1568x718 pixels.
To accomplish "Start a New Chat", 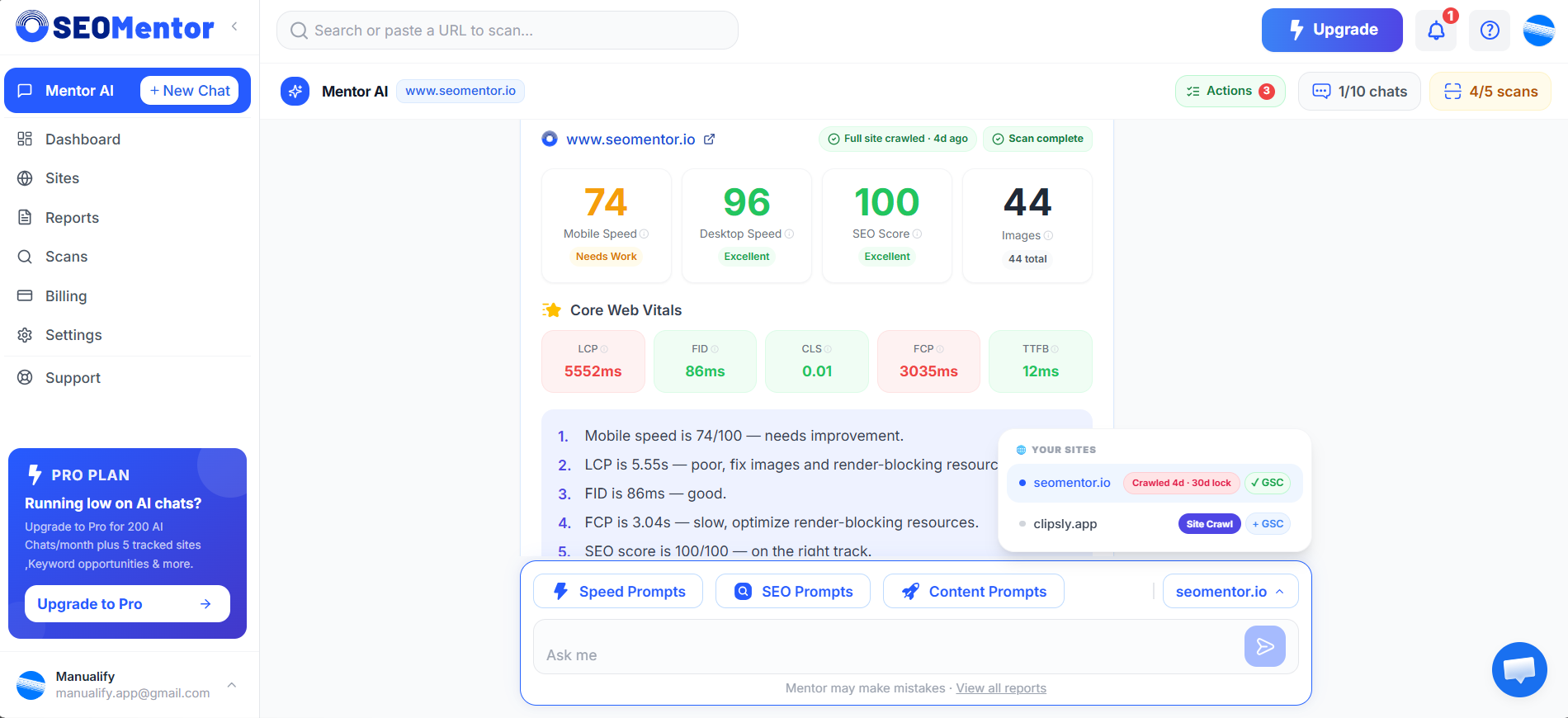I will tap(190, 91).
